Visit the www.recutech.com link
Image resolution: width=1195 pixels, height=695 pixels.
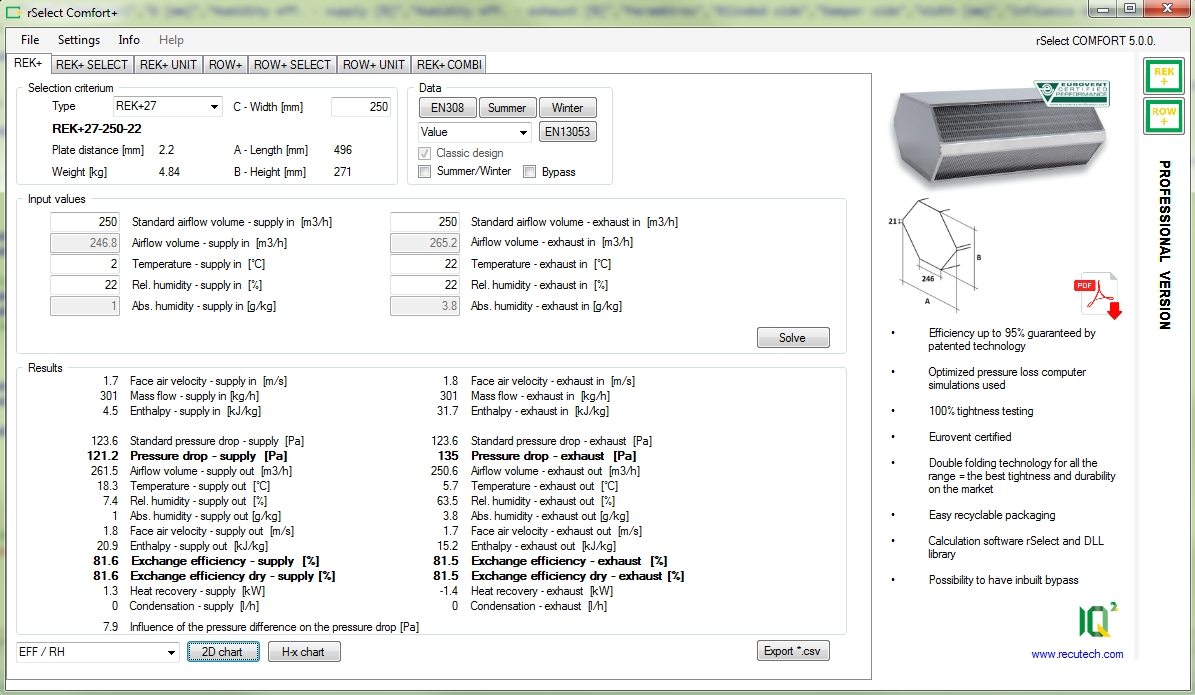(1077, 654)
